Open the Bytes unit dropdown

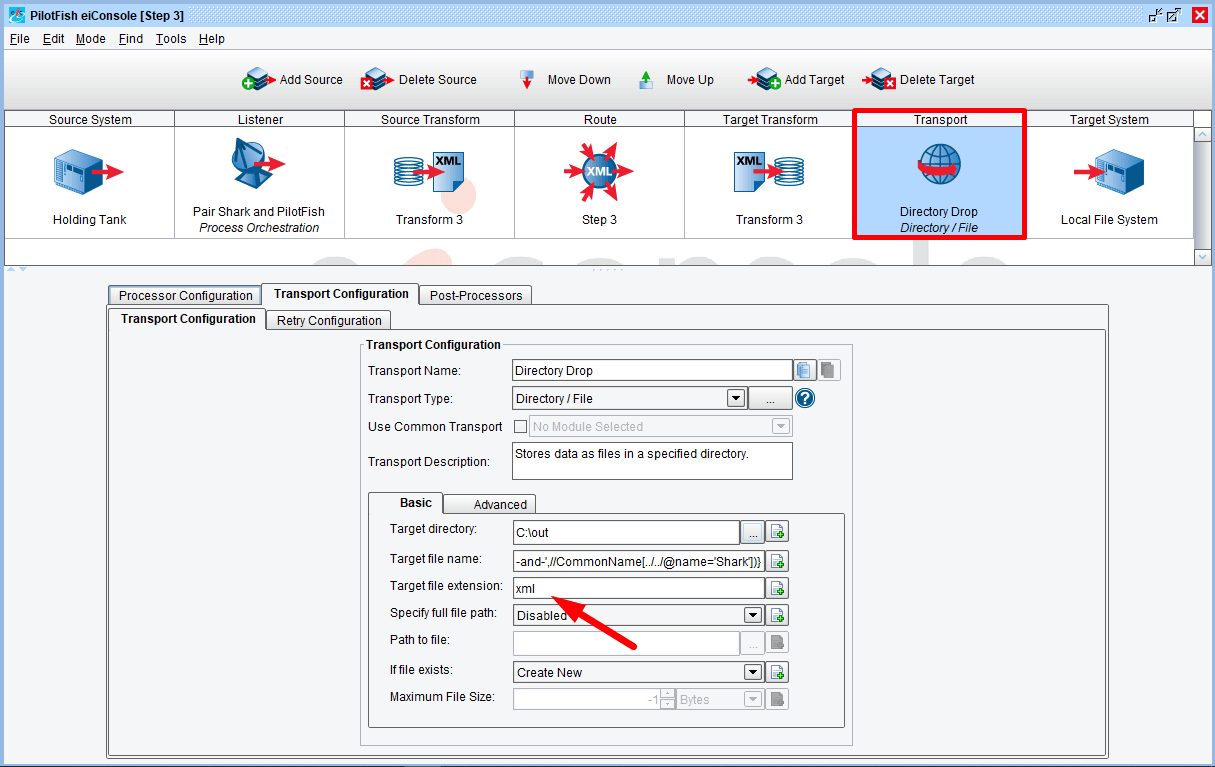(753, 700)
